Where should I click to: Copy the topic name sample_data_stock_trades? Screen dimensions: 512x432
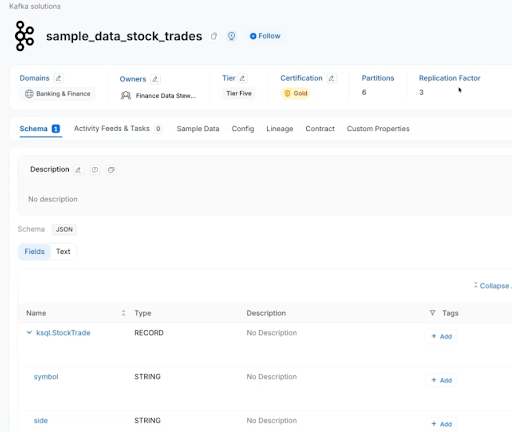click(214, 36)
